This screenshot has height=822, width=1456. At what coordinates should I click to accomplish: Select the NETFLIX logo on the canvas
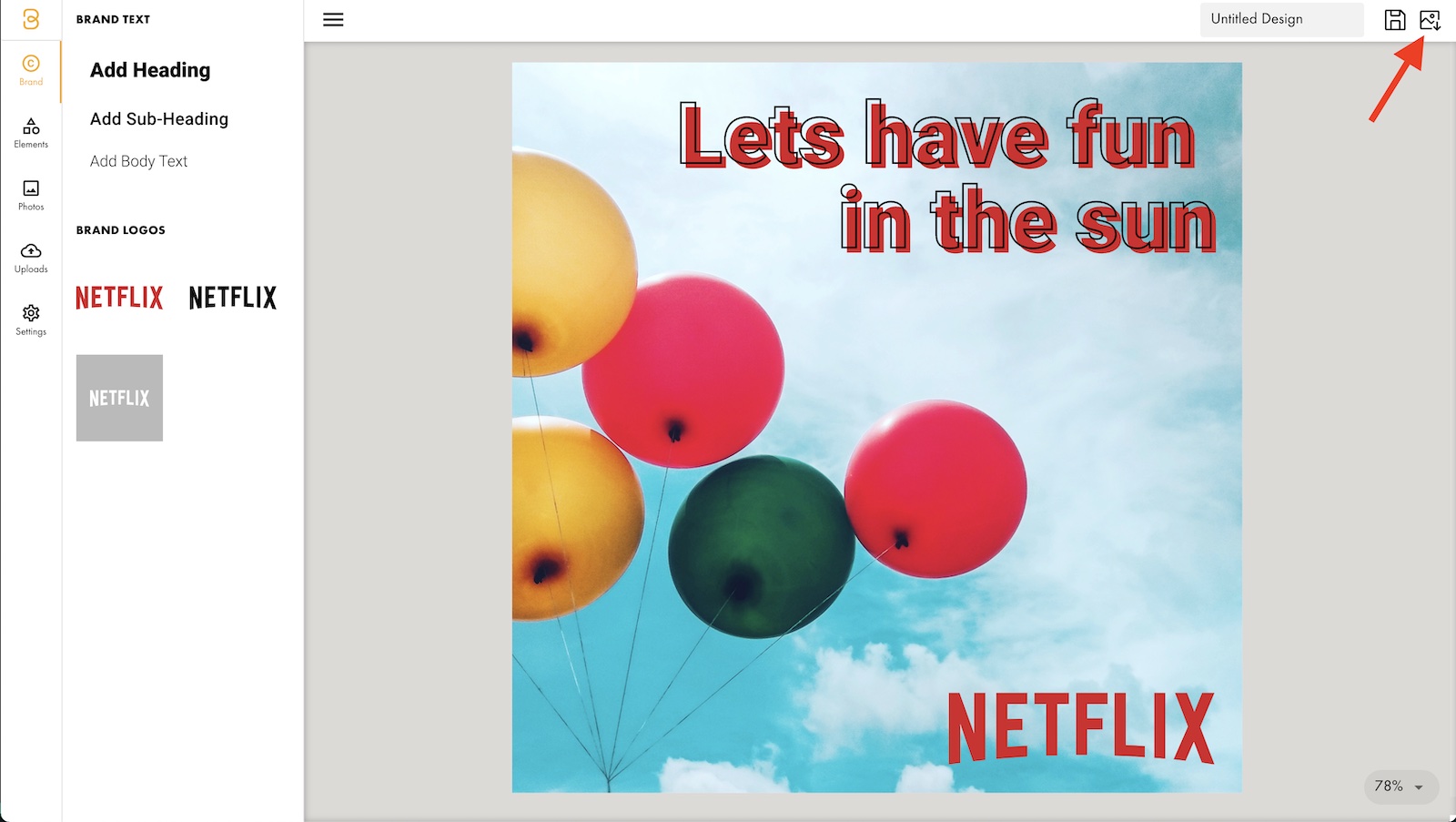click(x=1081, y=727)
